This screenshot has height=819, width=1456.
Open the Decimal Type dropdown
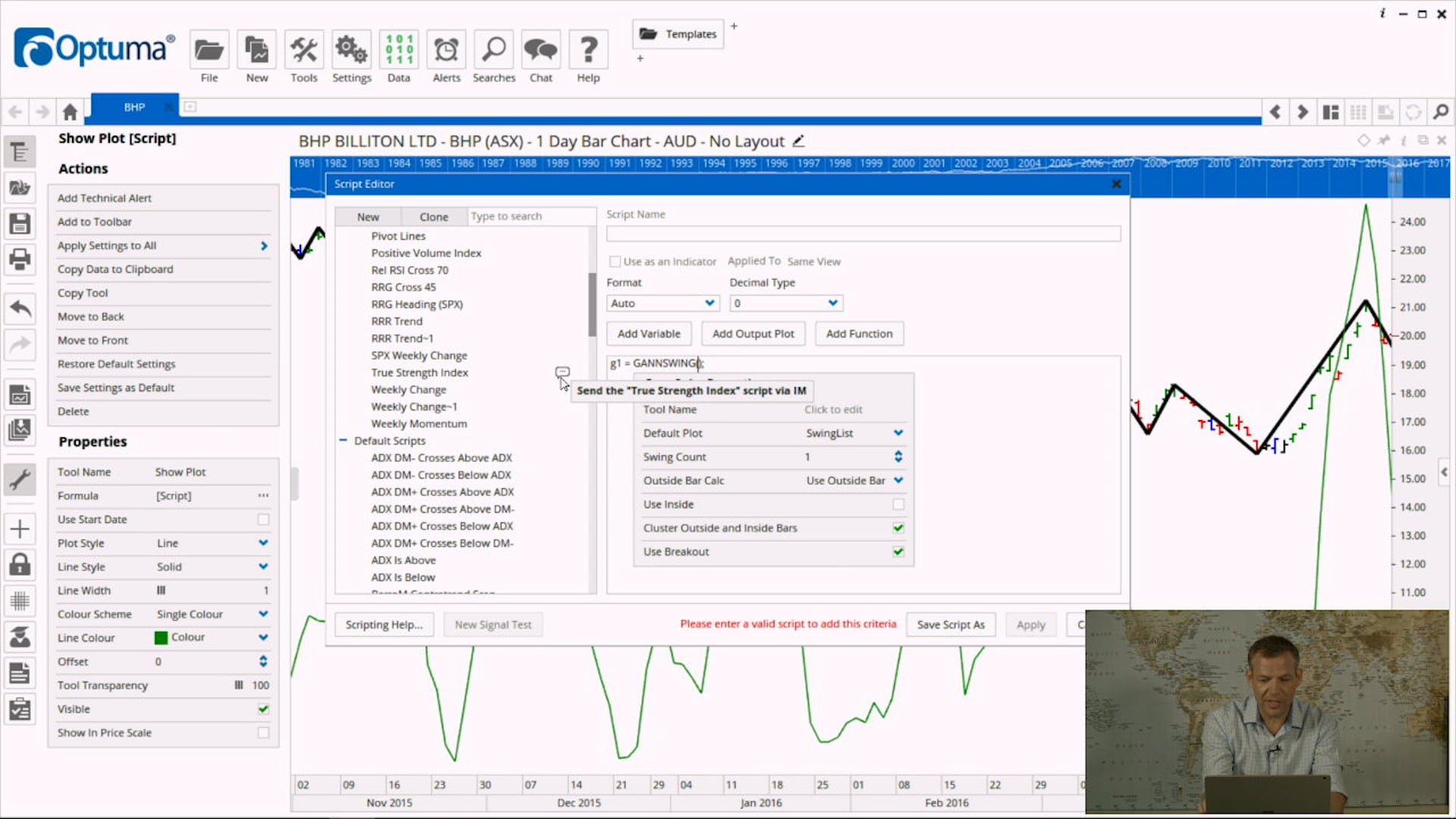pyautogui.click(x=786, y=303)
